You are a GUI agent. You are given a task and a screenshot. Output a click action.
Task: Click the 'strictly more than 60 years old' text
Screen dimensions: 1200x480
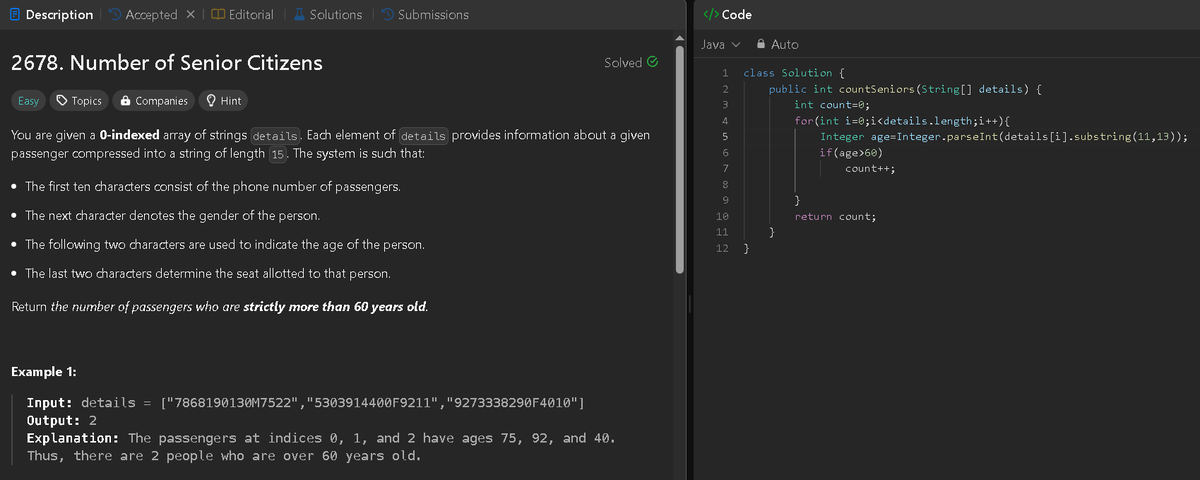click(336, 307)
